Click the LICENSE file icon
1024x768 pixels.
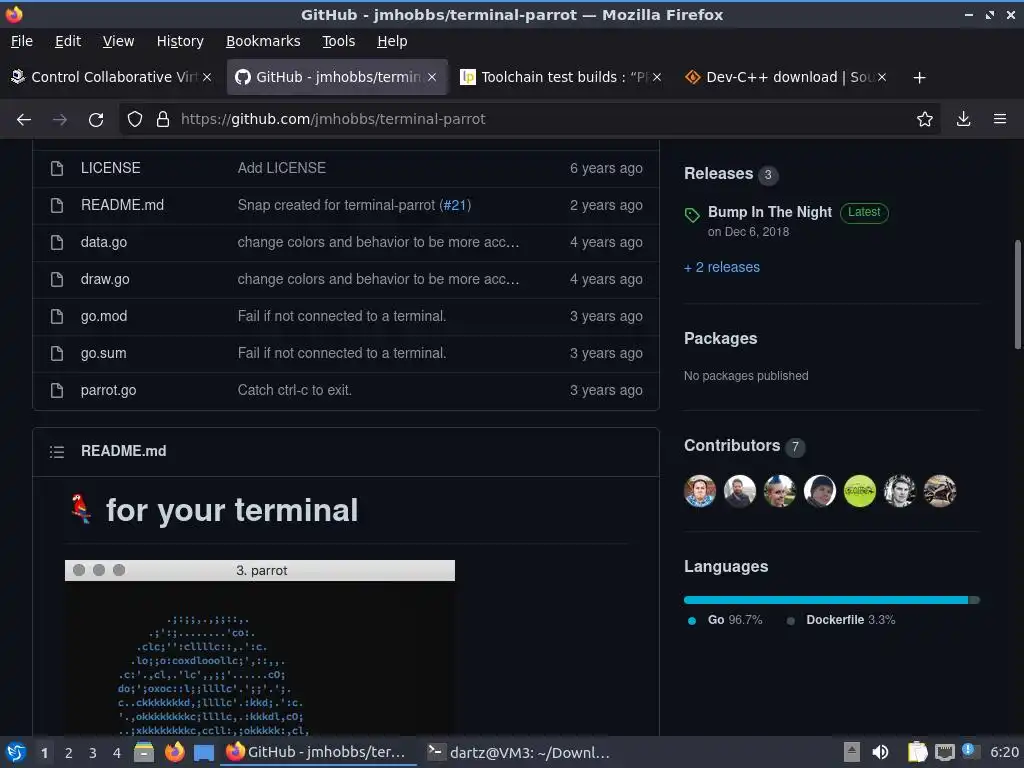pyautogui.click(x=57, y=168)
